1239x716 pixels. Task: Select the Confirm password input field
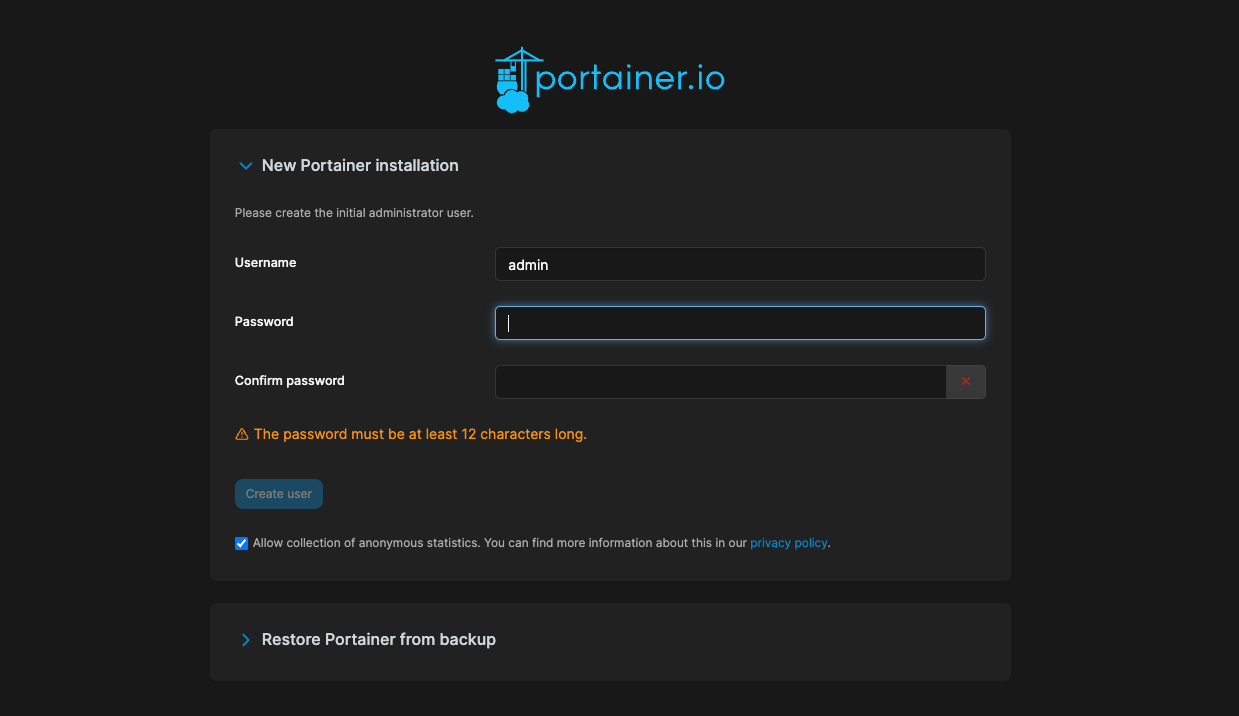pyautogui.click(x=720, y=382)
